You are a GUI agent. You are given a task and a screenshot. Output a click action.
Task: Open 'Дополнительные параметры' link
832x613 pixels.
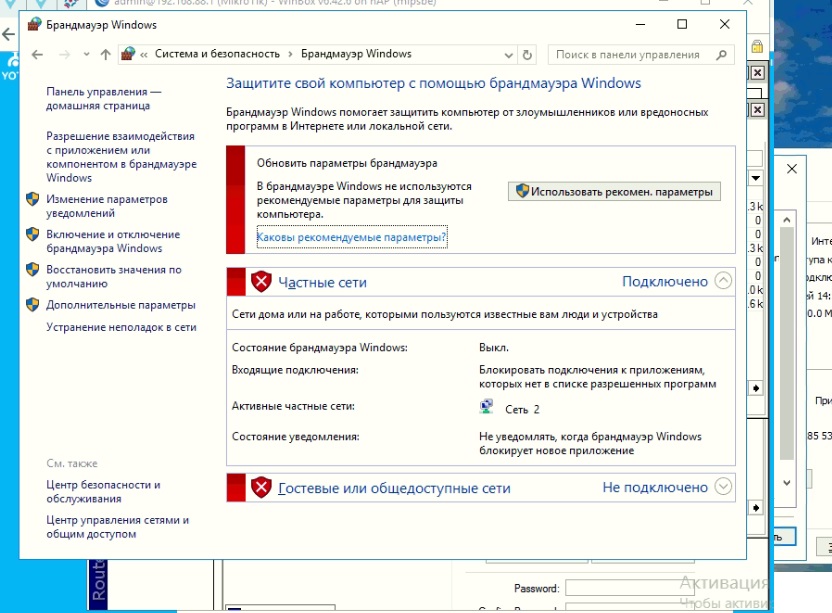click(121, 305)
